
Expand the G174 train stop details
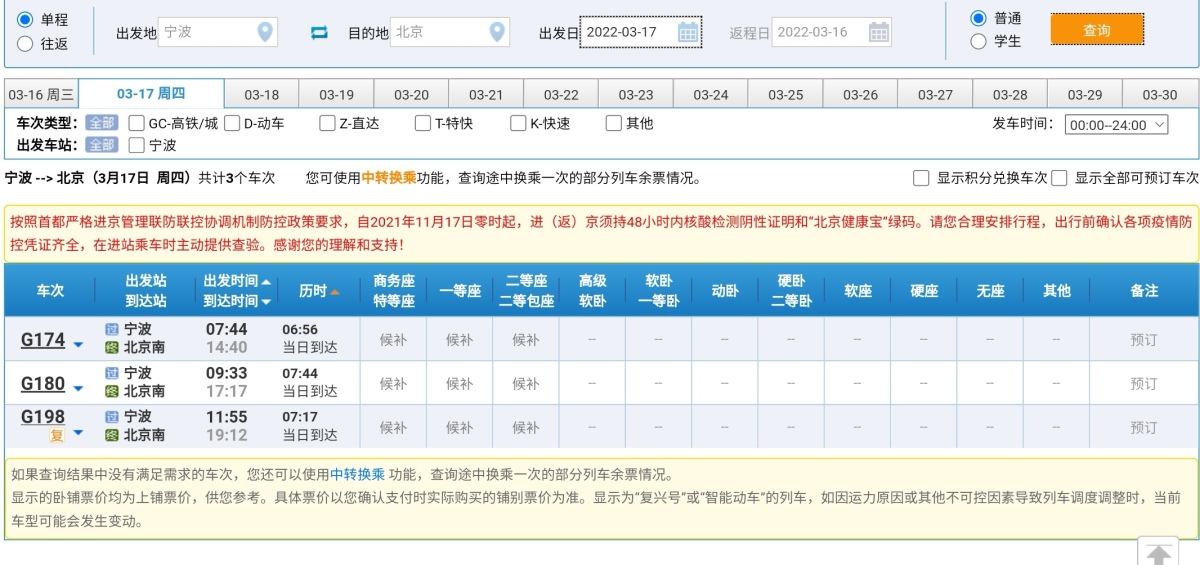click(x=78, y=344)
